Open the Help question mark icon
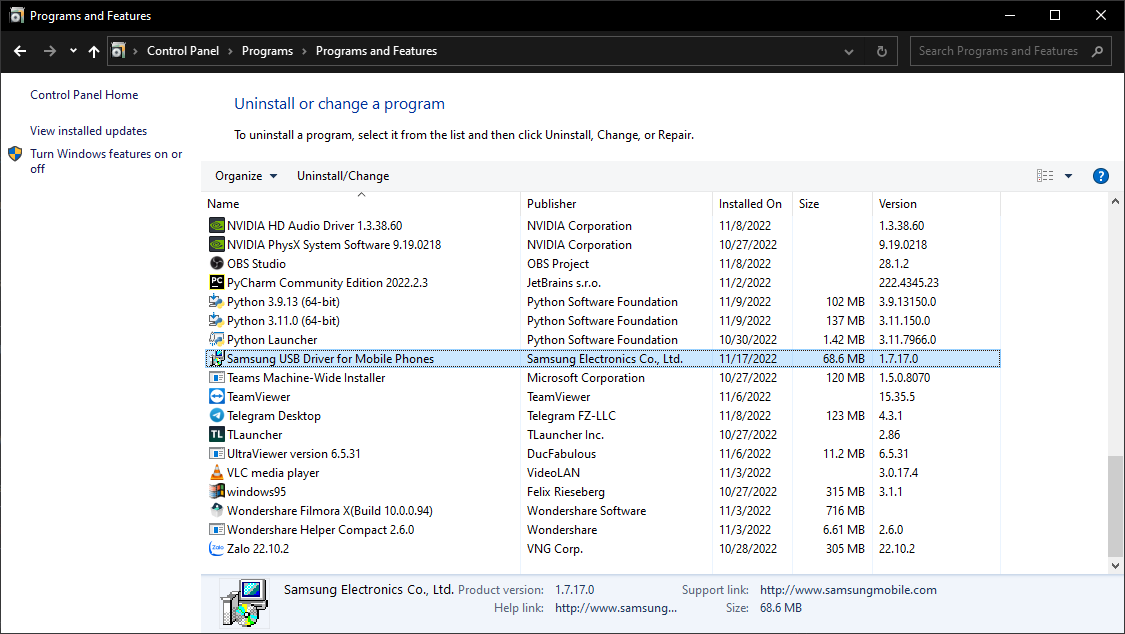 (1101, 176)
